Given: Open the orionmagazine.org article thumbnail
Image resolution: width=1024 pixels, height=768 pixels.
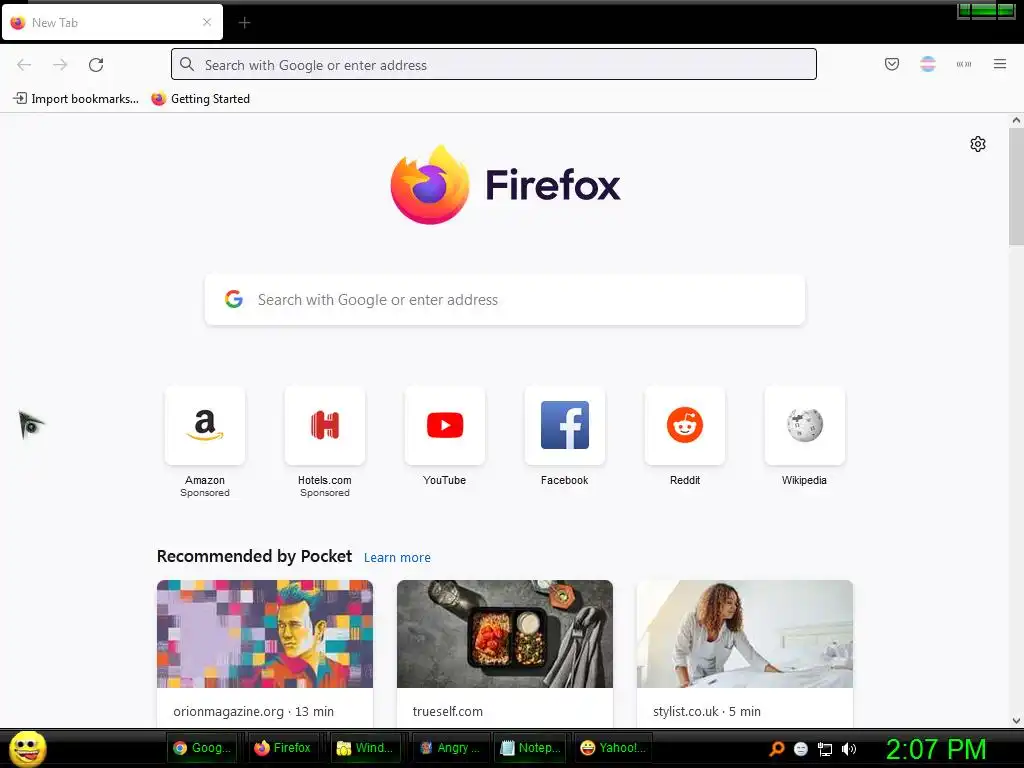Looking at the screenshot, I should pyautogui.click(x=265, y=633).
